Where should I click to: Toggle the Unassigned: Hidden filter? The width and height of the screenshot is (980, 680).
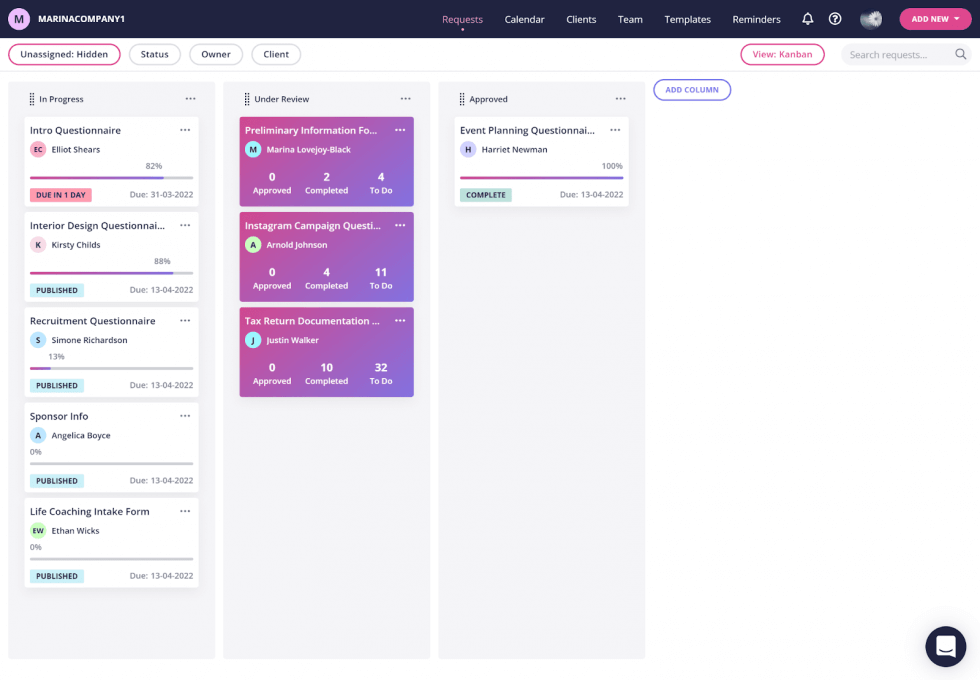point(64,54)
